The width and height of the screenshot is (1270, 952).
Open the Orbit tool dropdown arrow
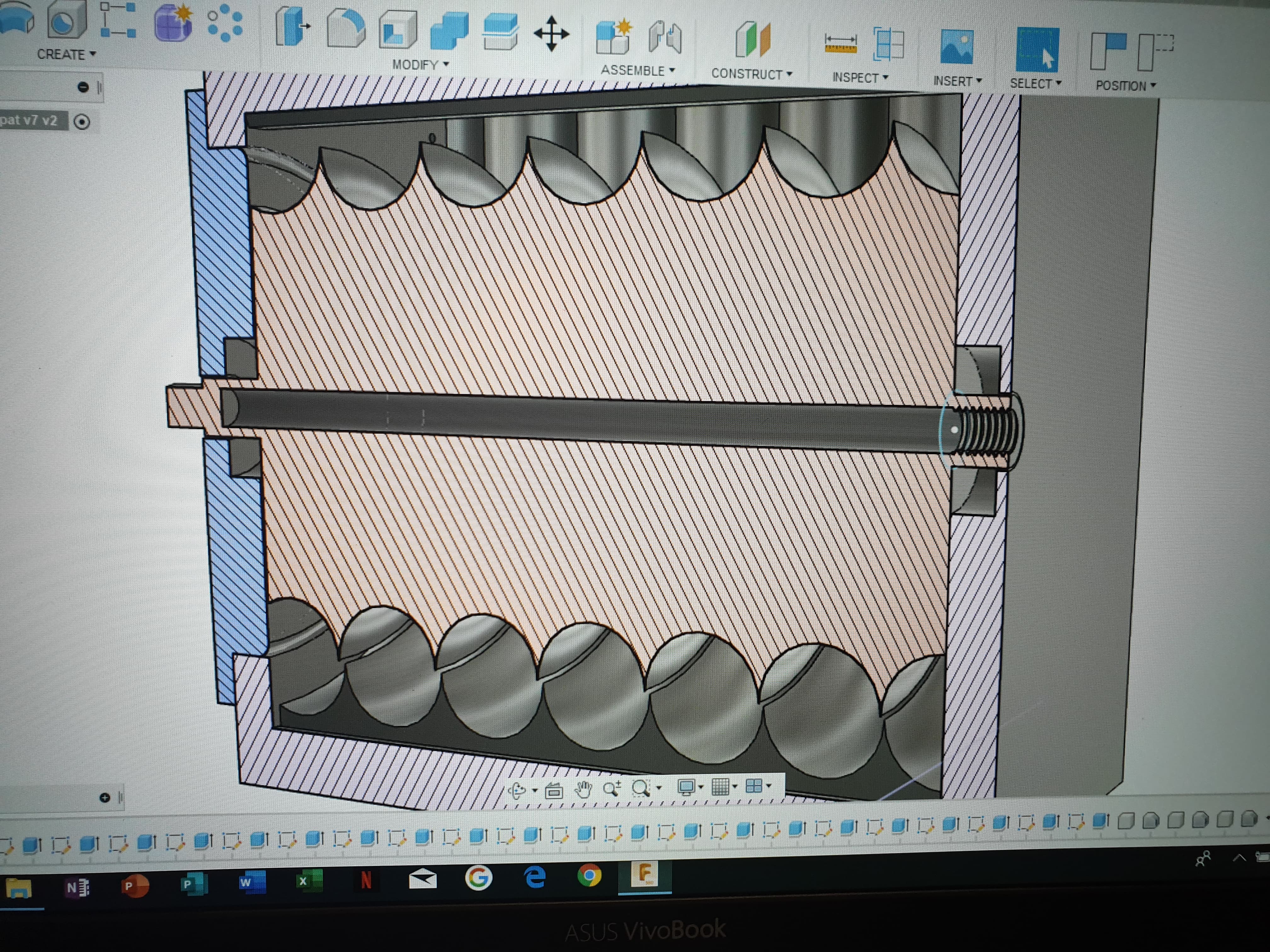click(535, 791)
